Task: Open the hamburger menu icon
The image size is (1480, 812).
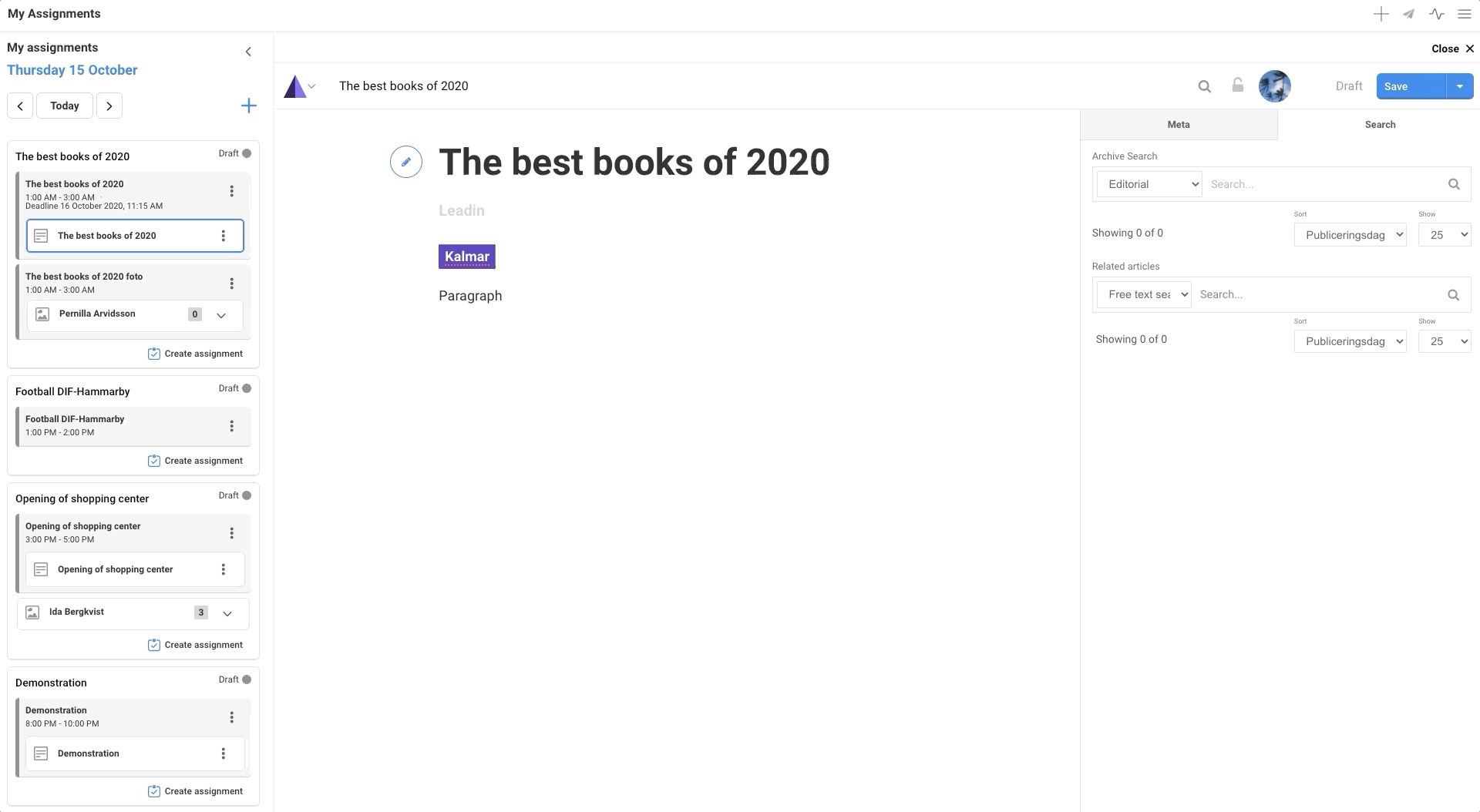Action: click(1464, 14)
